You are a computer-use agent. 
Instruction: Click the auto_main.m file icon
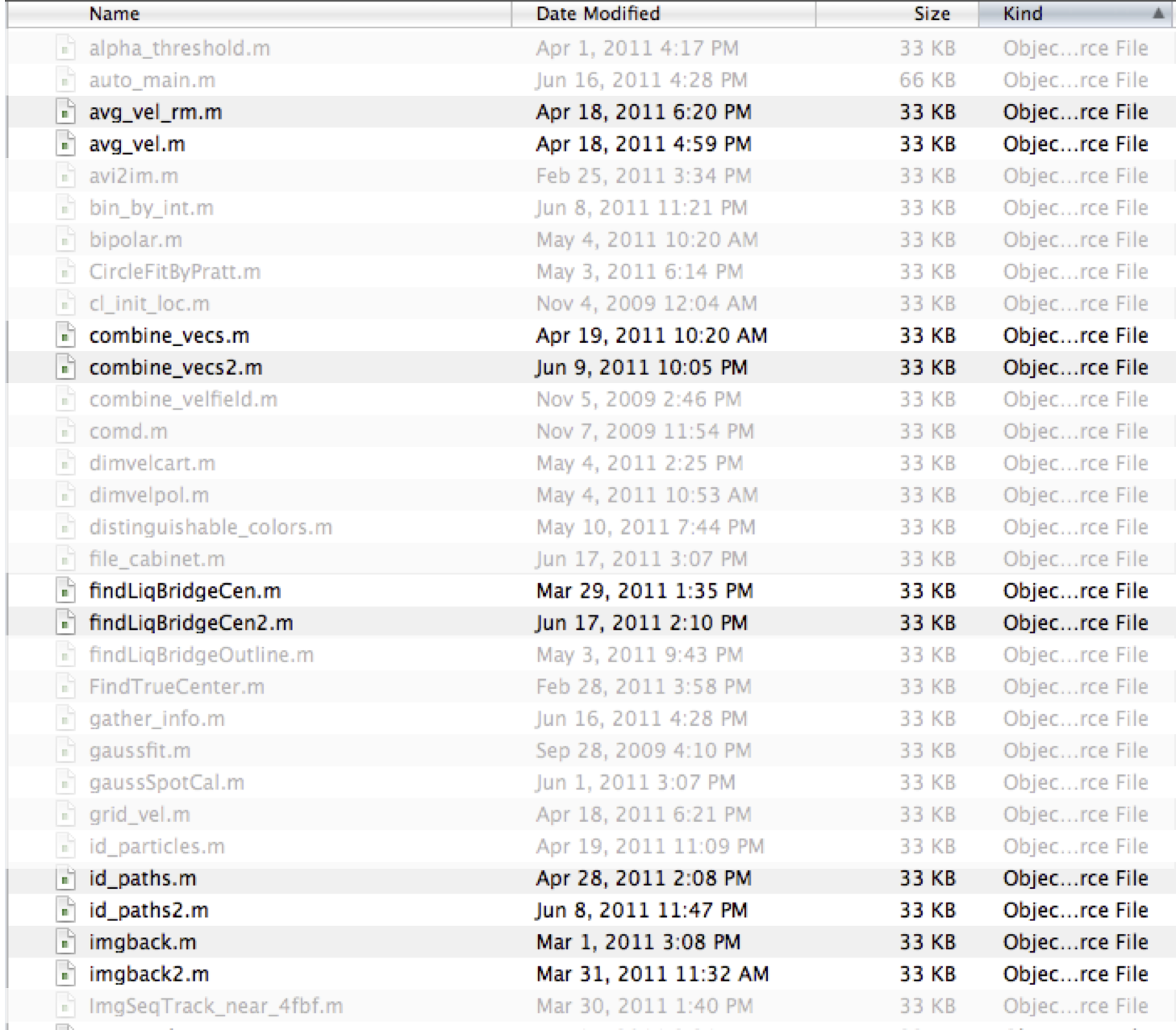(65, 81)
